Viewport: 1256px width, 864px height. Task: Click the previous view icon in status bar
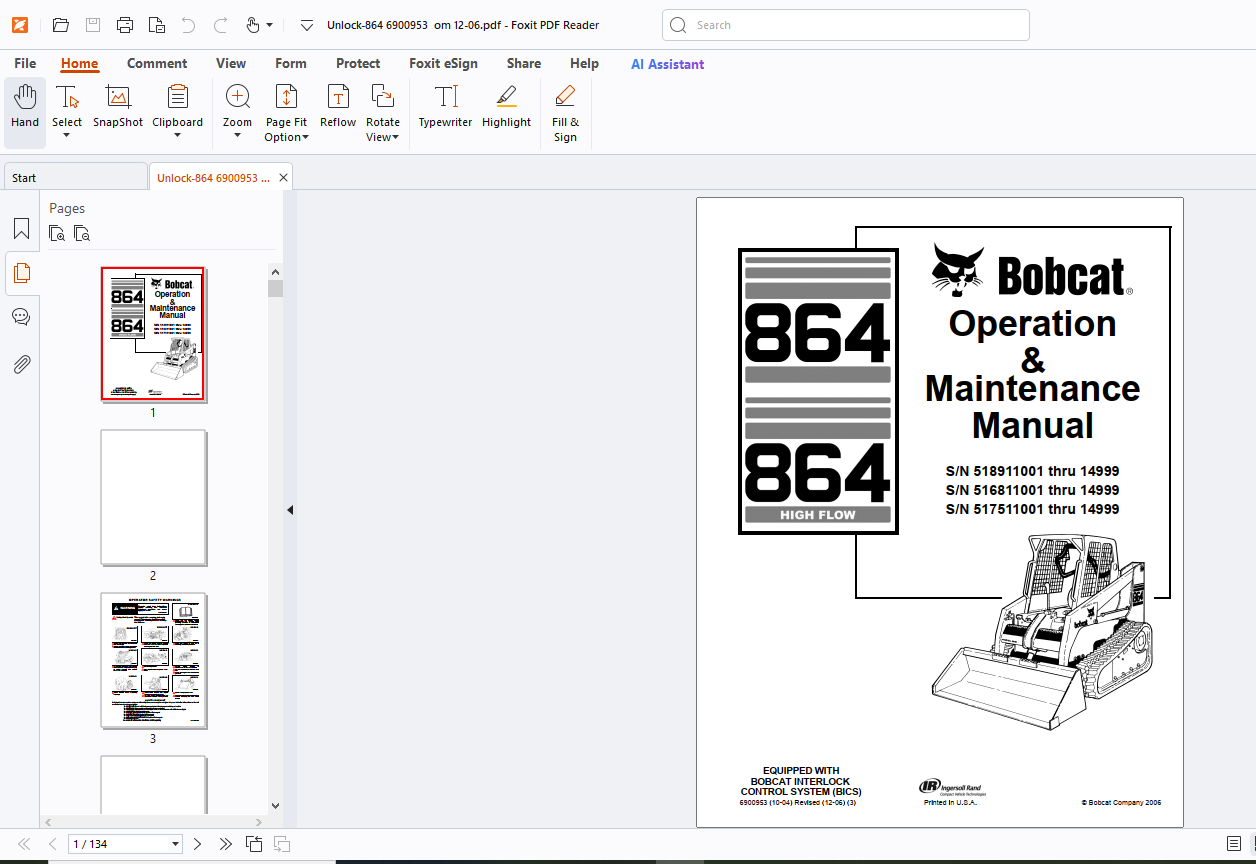254,844
